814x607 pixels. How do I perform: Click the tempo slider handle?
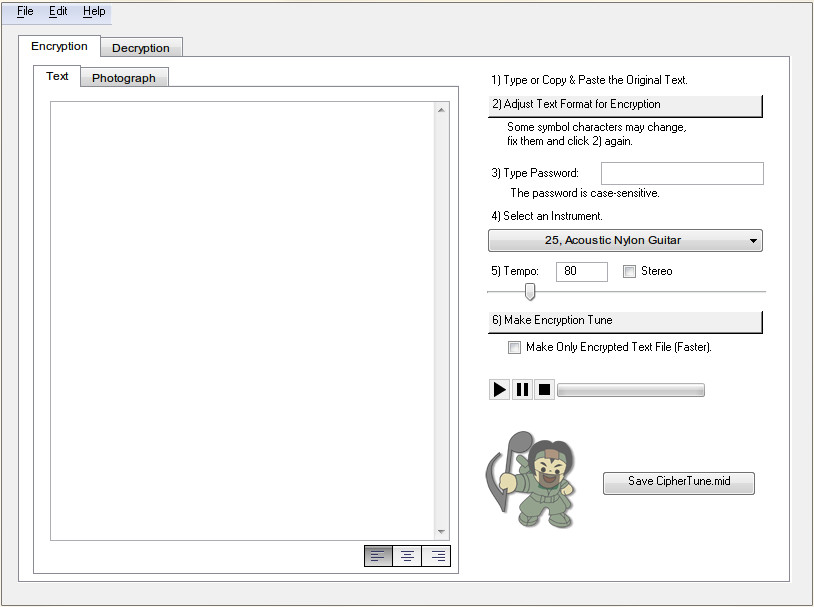530,291
